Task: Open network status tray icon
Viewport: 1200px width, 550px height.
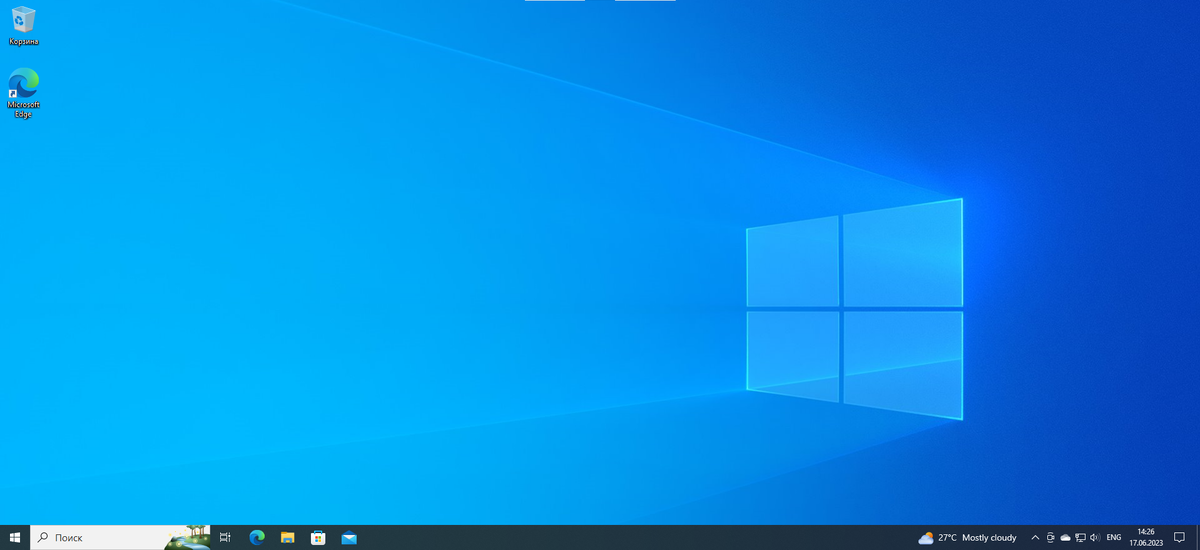Action: [1080, 538]
